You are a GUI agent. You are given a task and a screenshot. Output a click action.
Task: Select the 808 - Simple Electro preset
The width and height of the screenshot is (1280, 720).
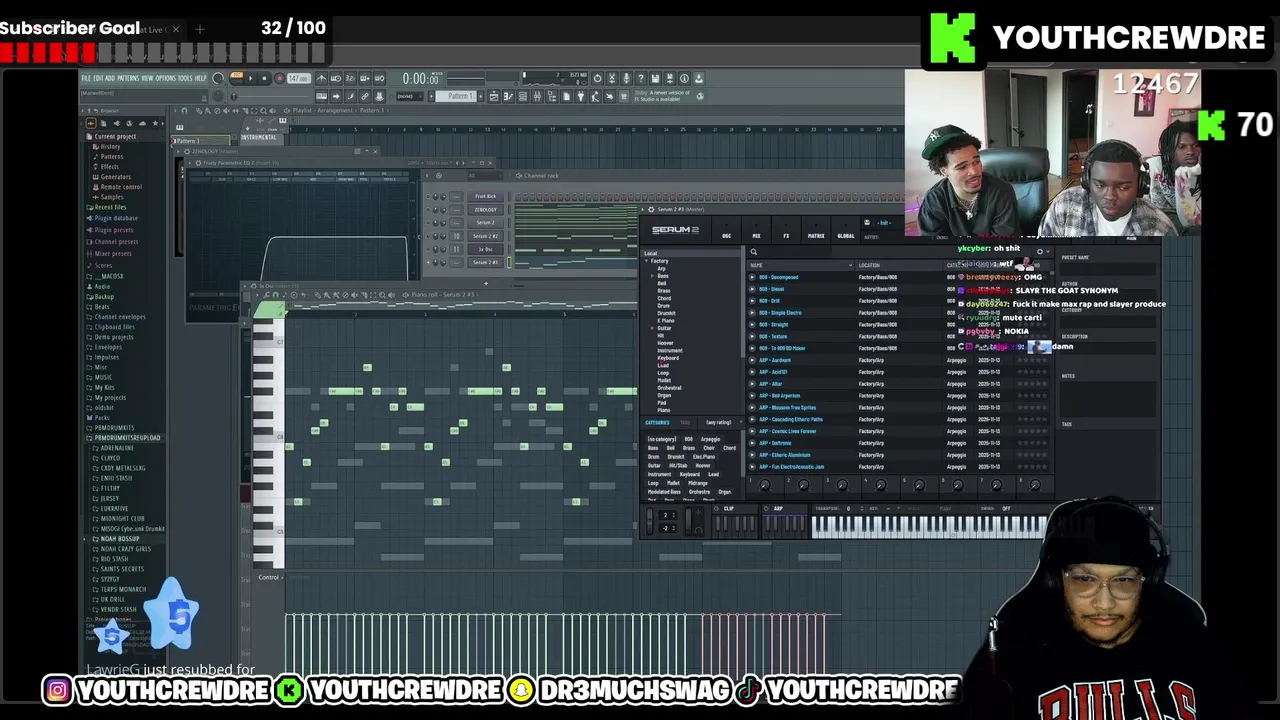(x=780, y=313)
